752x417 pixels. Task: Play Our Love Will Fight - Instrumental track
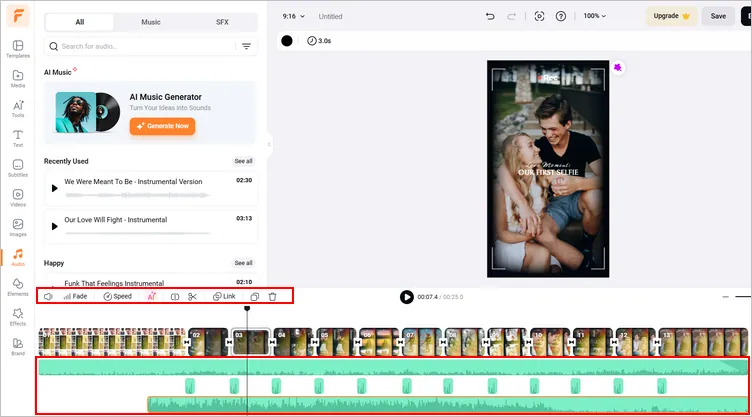point(54,226)
